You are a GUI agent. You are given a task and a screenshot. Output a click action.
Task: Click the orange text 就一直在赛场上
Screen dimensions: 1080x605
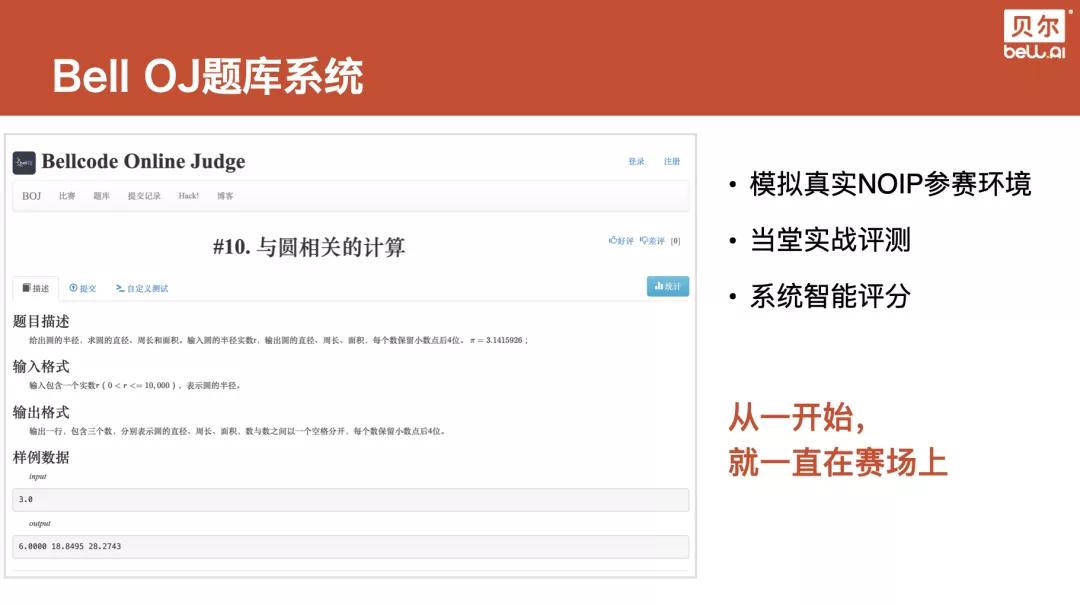click(838, 462)
